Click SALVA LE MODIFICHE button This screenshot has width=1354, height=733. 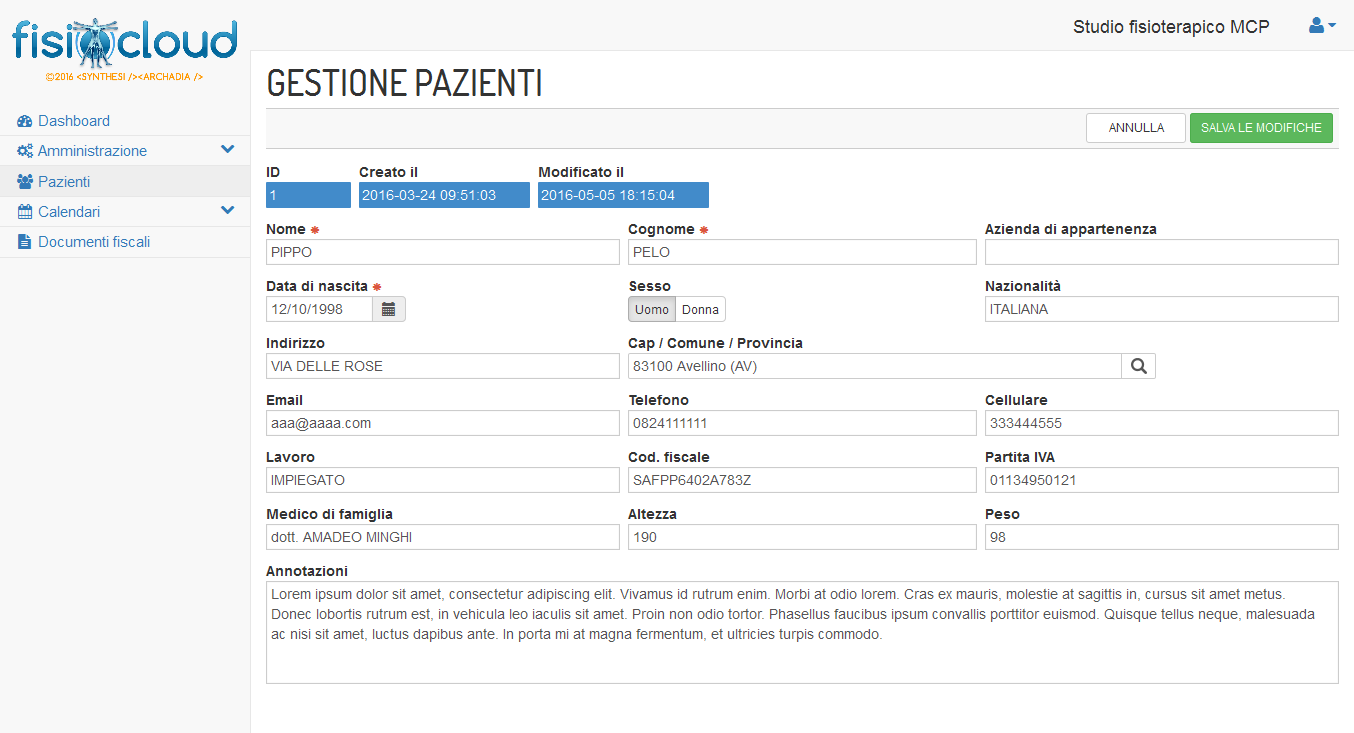tap(1261, 128)
